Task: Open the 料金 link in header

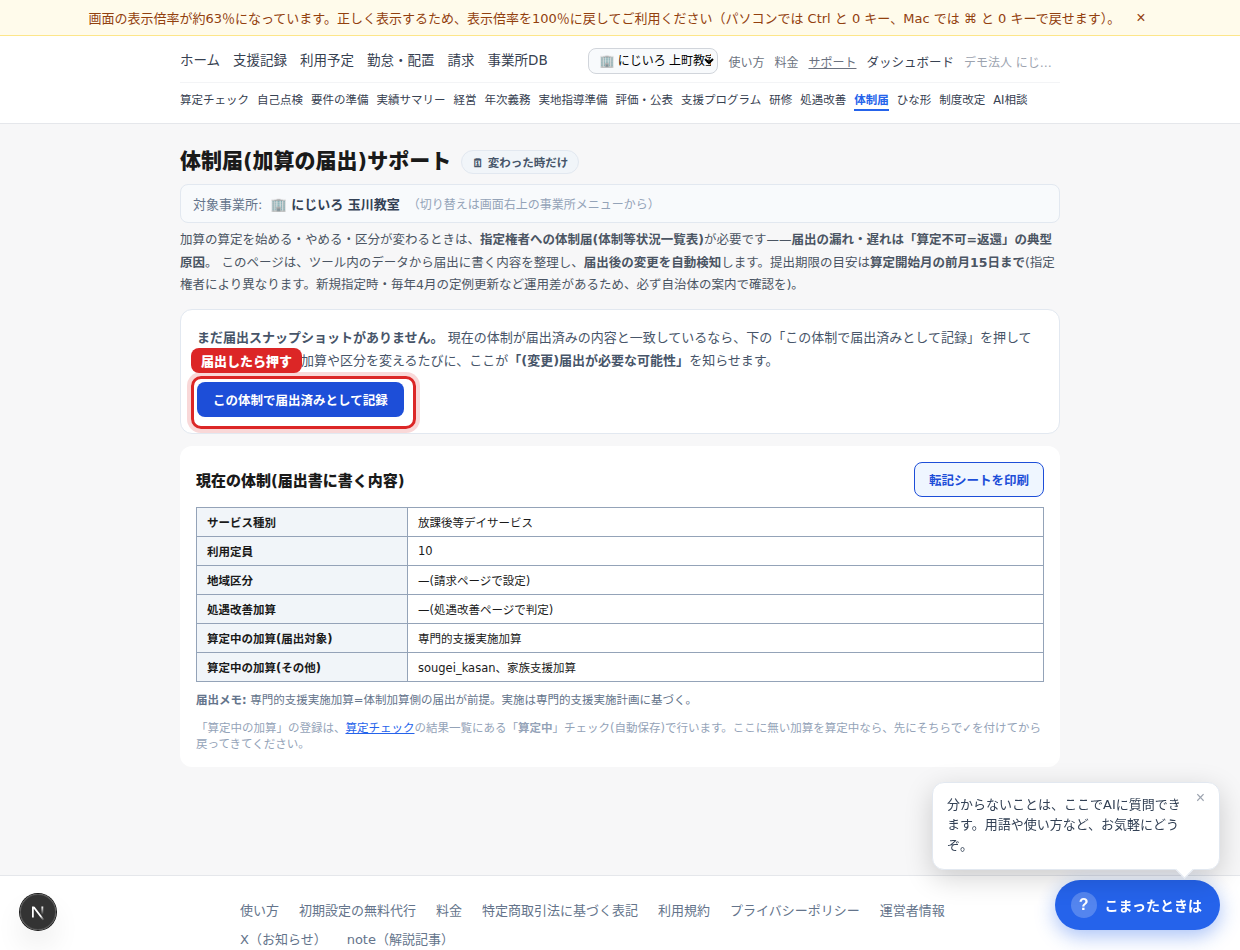Action: coord(787,62)
